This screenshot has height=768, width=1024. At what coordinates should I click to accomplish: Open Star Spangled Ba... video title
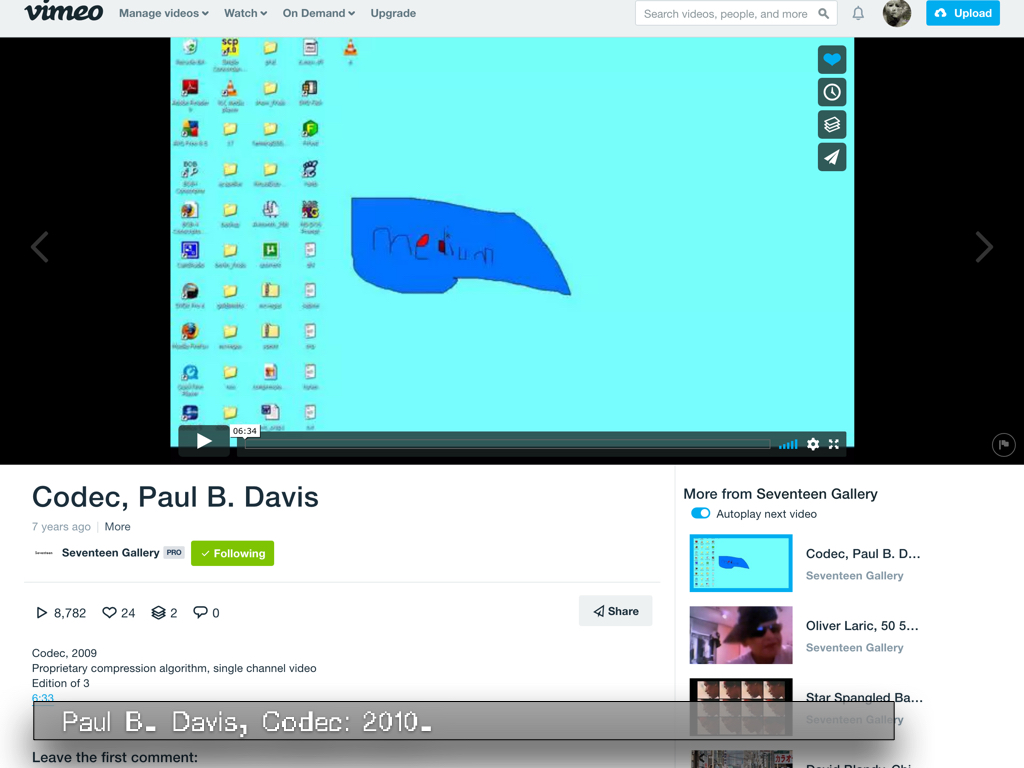coord(864,697)
